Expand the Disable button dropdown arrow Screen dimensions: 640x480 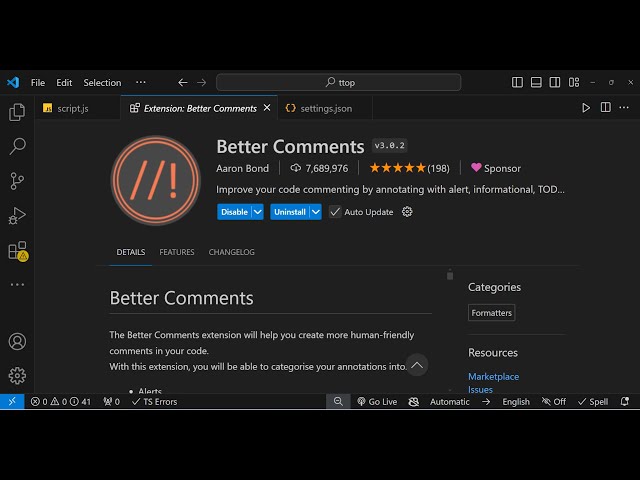258,212
